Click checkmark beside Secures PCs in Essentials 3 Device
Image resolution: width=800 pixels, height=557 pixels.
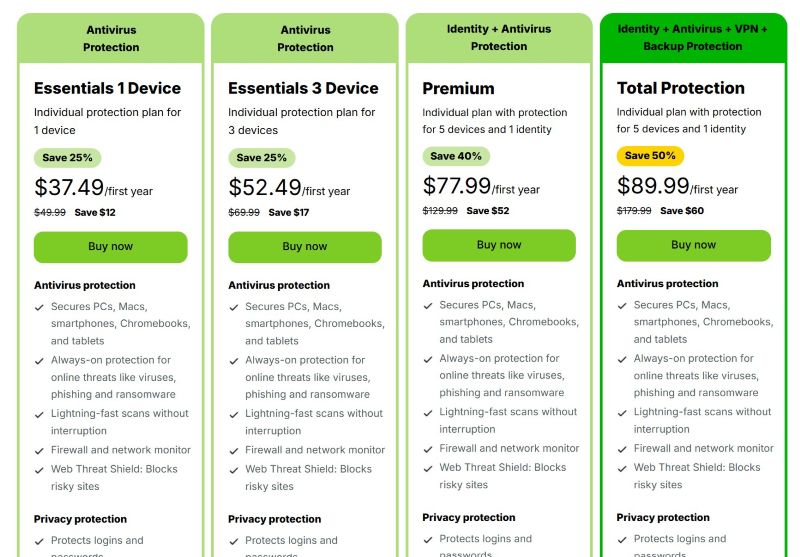click(x=234, y=307)
